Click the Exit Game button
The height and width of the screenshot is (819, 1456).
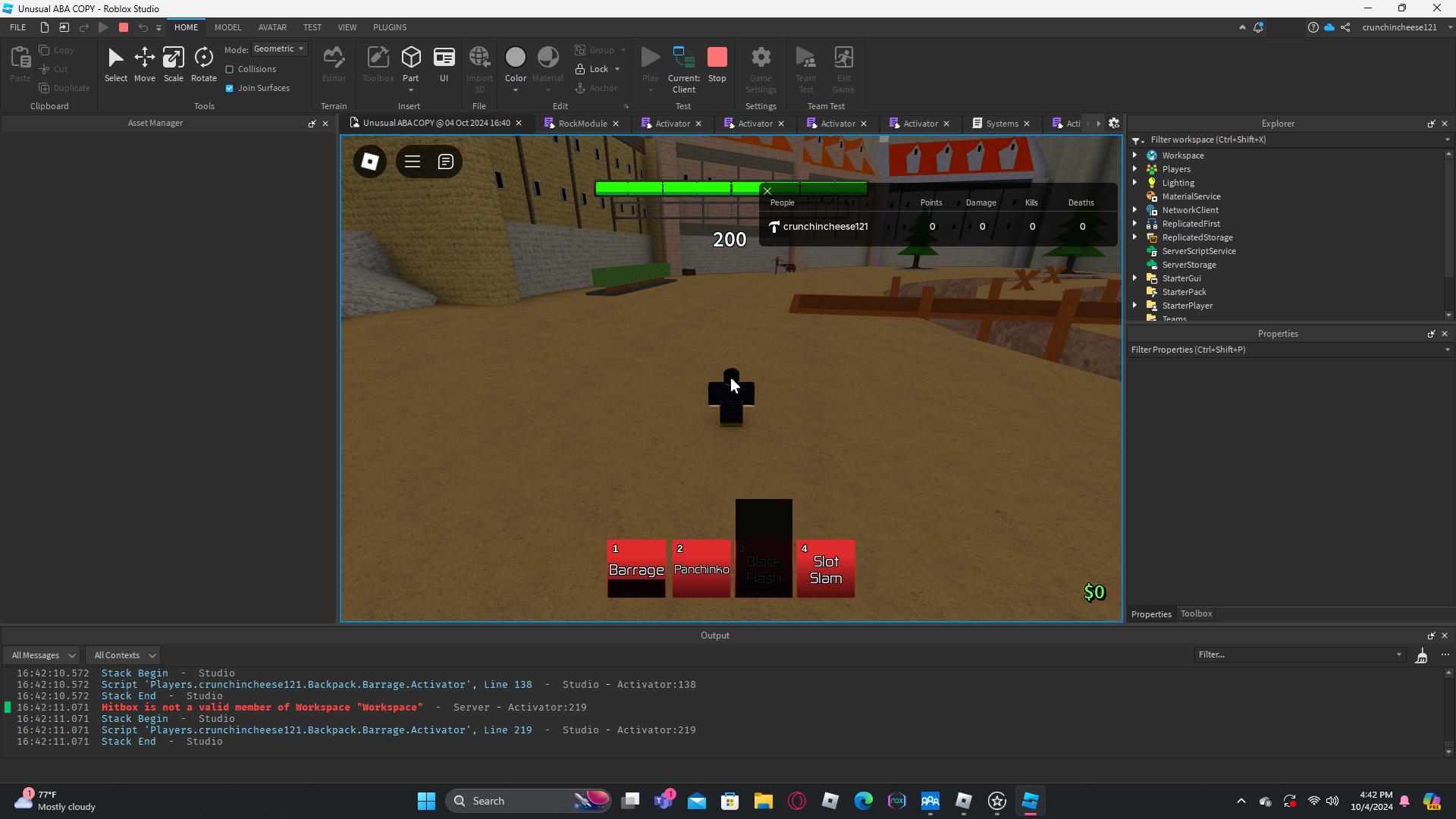coord(843,69)
